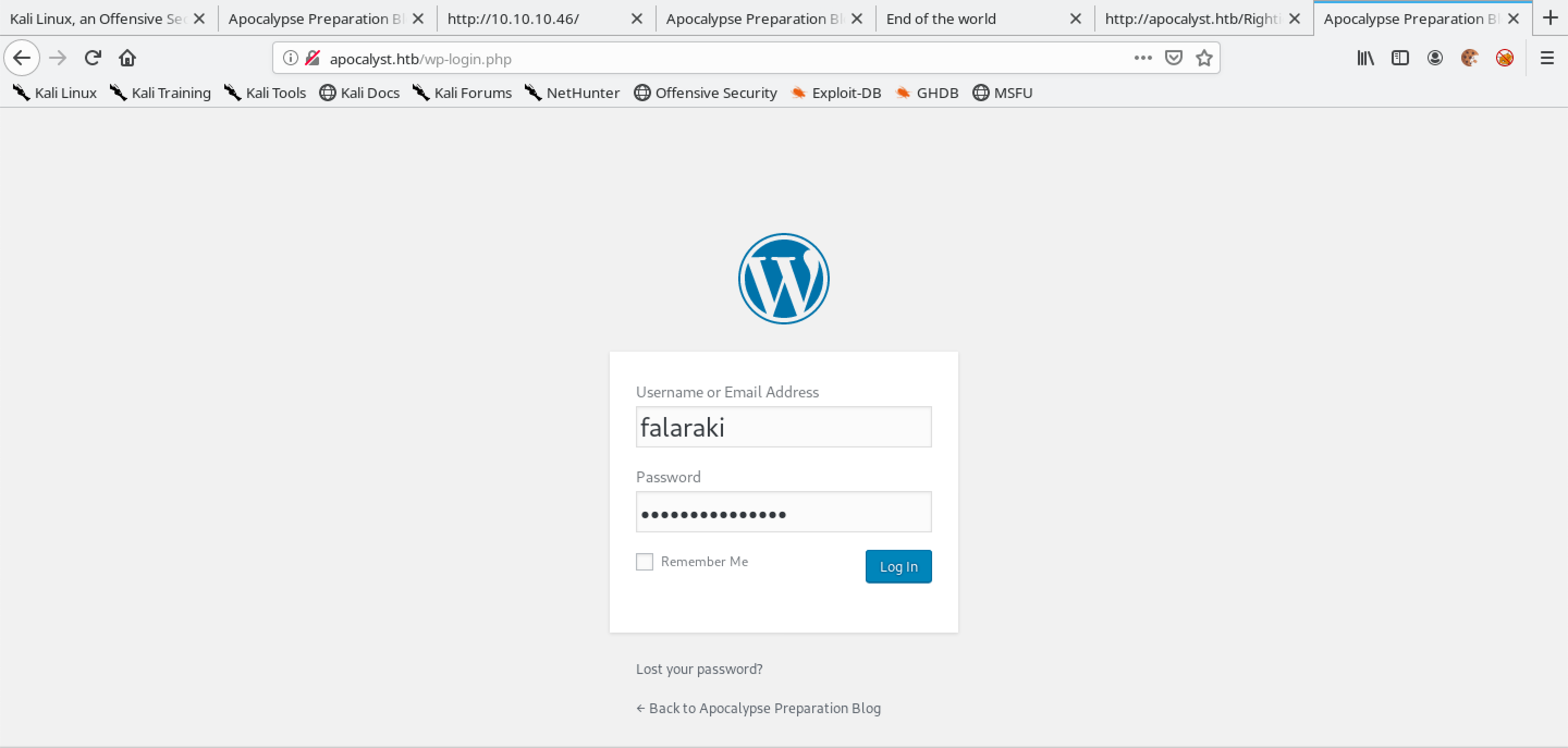
Task: Open Offensive Security bookmark
Action: (706, 93)
